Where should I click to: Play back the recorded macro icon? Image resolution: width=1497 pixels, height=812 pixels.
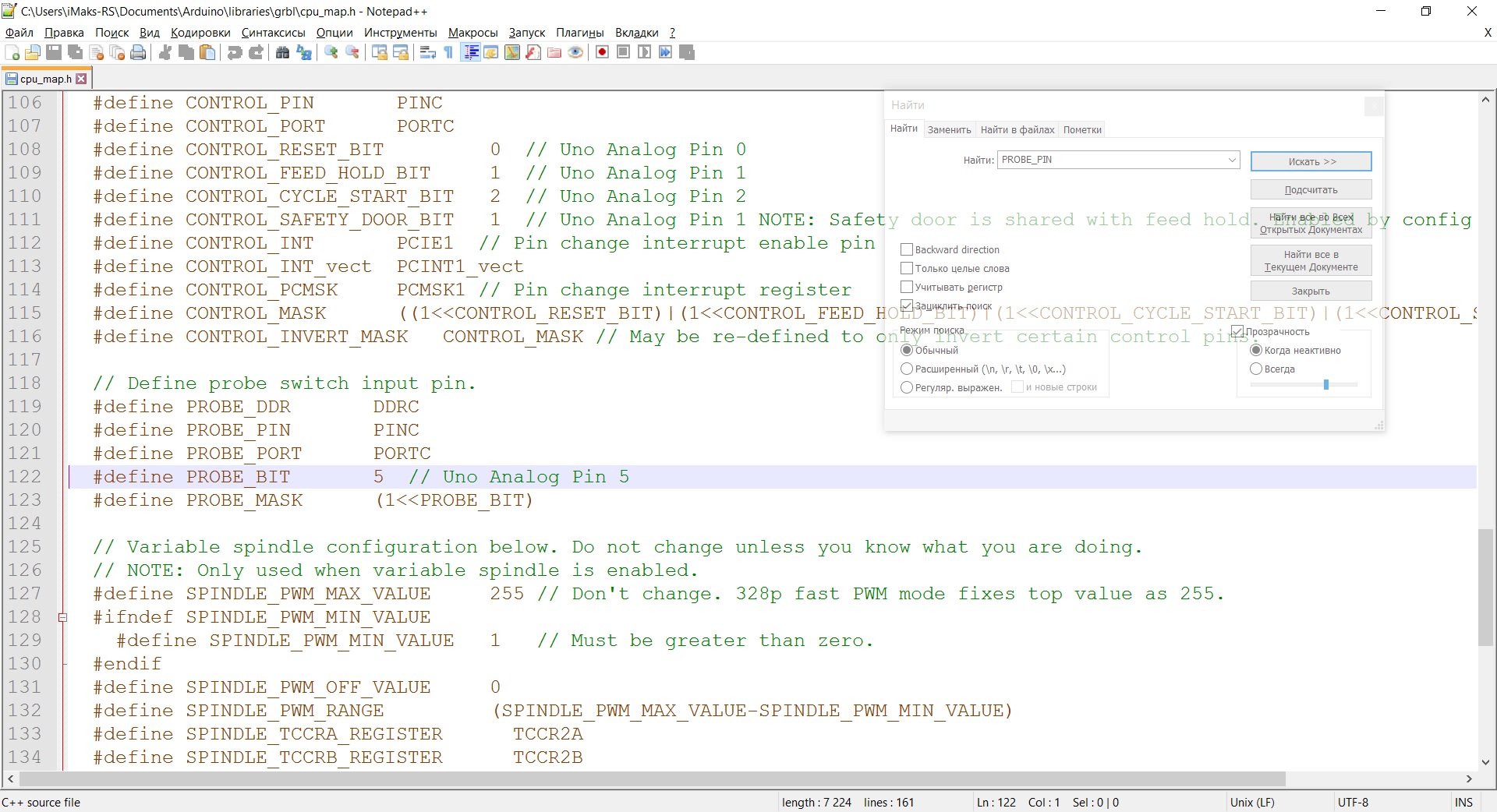click(x=644, y=52)
